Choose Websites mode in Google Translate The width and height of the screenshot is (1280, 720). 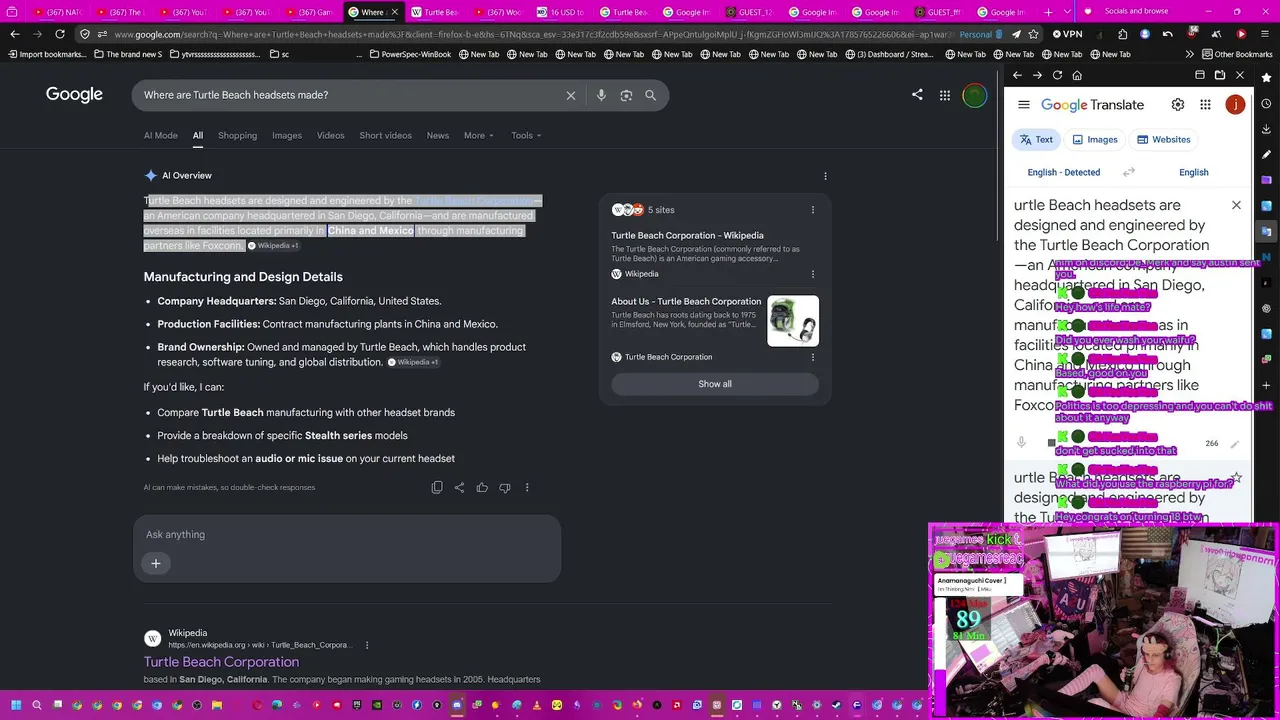1162,140
